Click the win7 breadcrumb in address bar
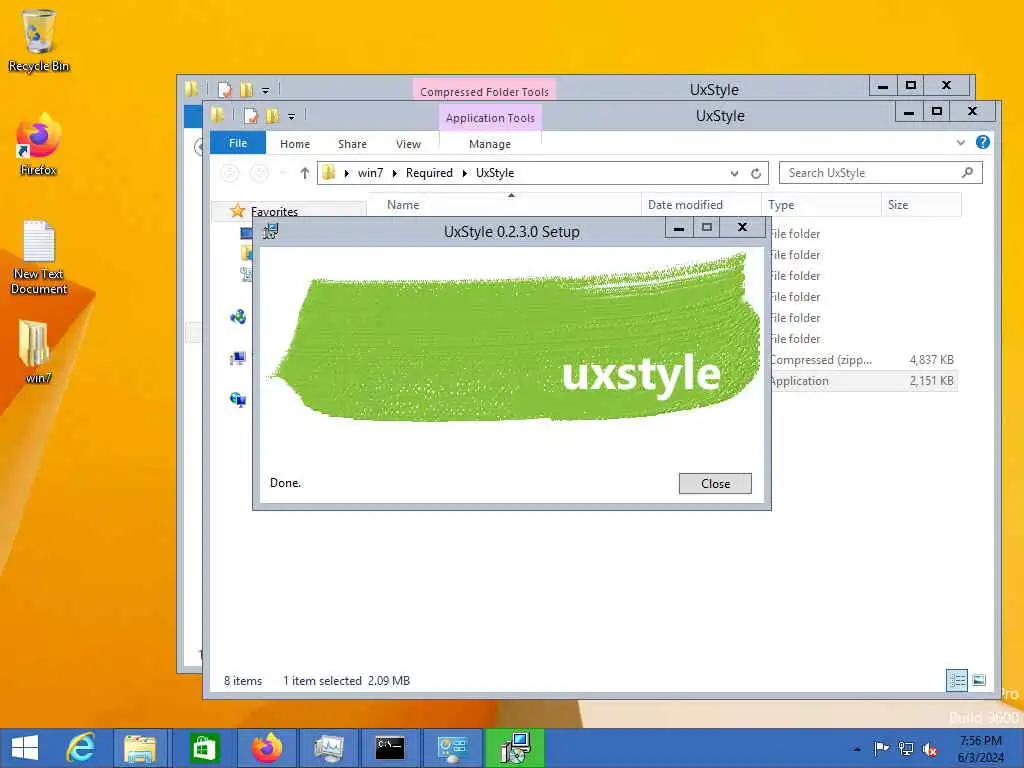Screen dimensions: 1024x768 [x=370, y=173]
